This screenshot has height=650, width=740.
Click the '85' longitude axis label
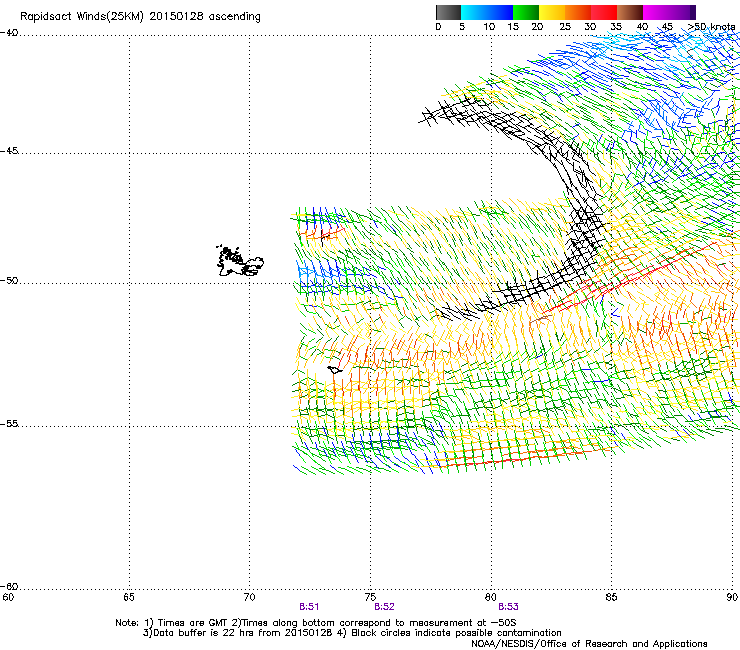click(611, 597)
